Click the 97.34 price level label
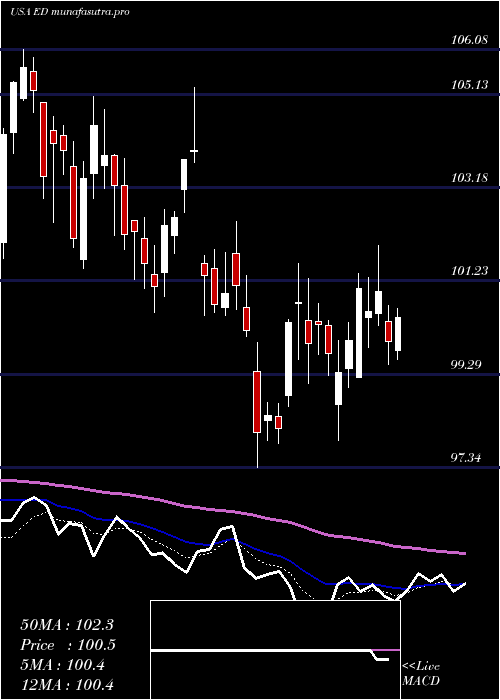This screenshot has width=500, height=700. pyautogui.click(x=466, y=457)
